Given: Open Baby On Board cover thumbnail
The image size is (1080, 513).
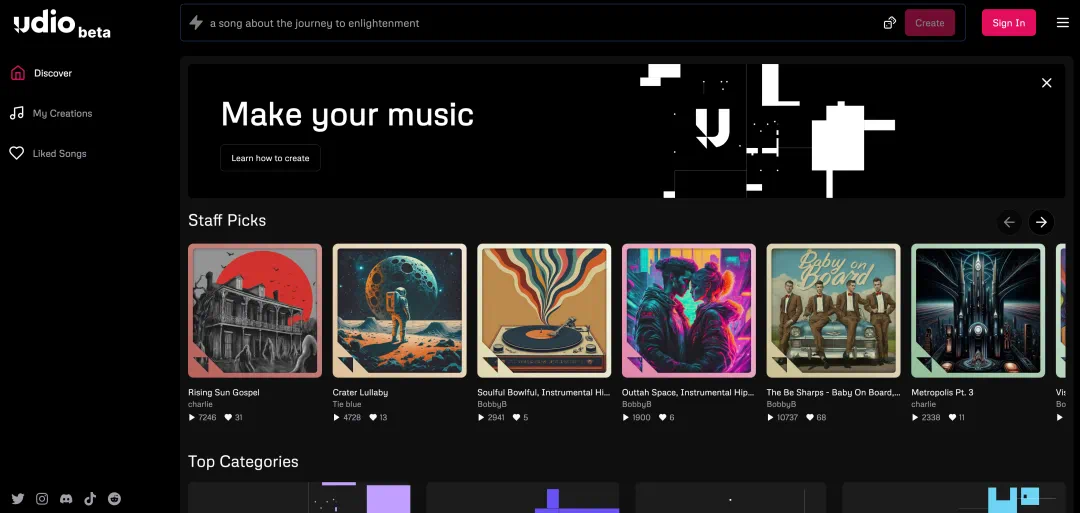Looking at the screenshot, I should [833, 311].
